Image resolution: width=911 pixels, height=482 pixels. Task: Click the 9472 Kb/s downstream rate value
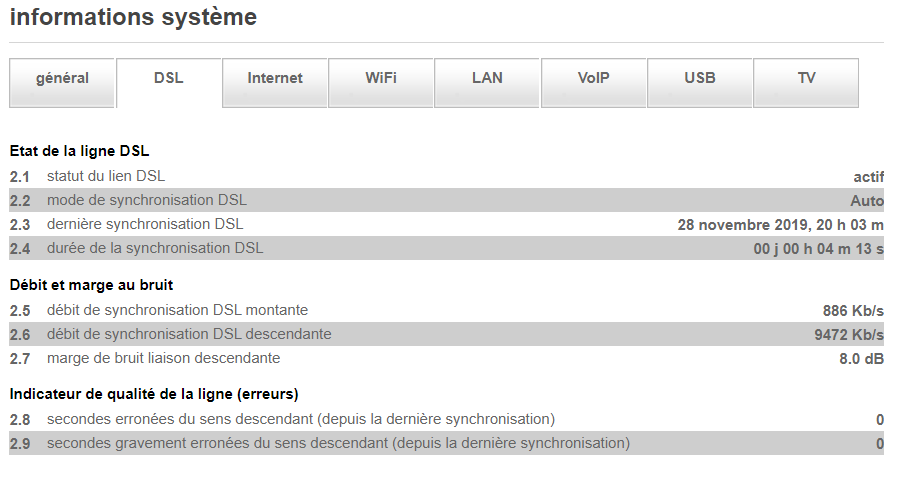pos(849,335)
